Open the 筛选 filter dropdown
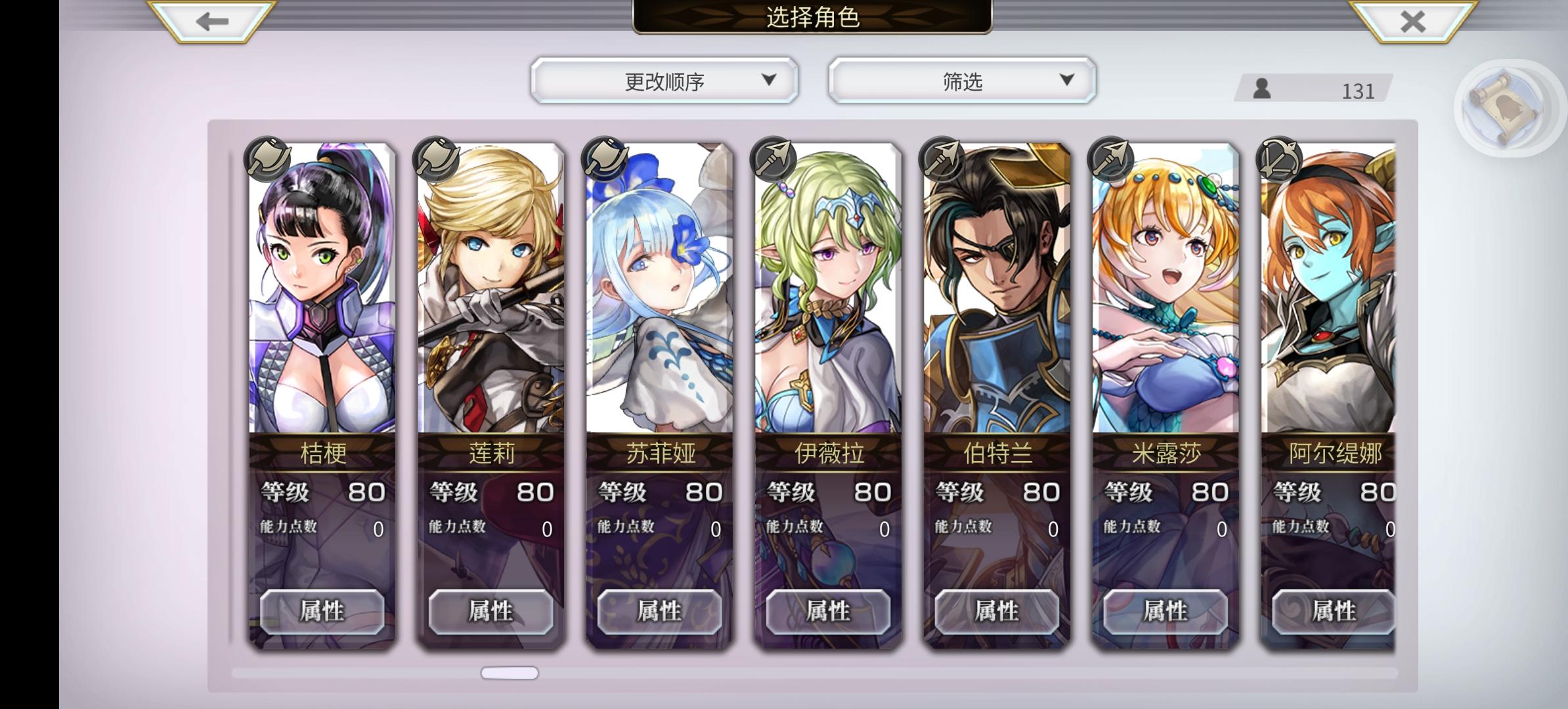The height and width of the screenshot is (709, 1568). pyautogui.click(x=962, y=81)
